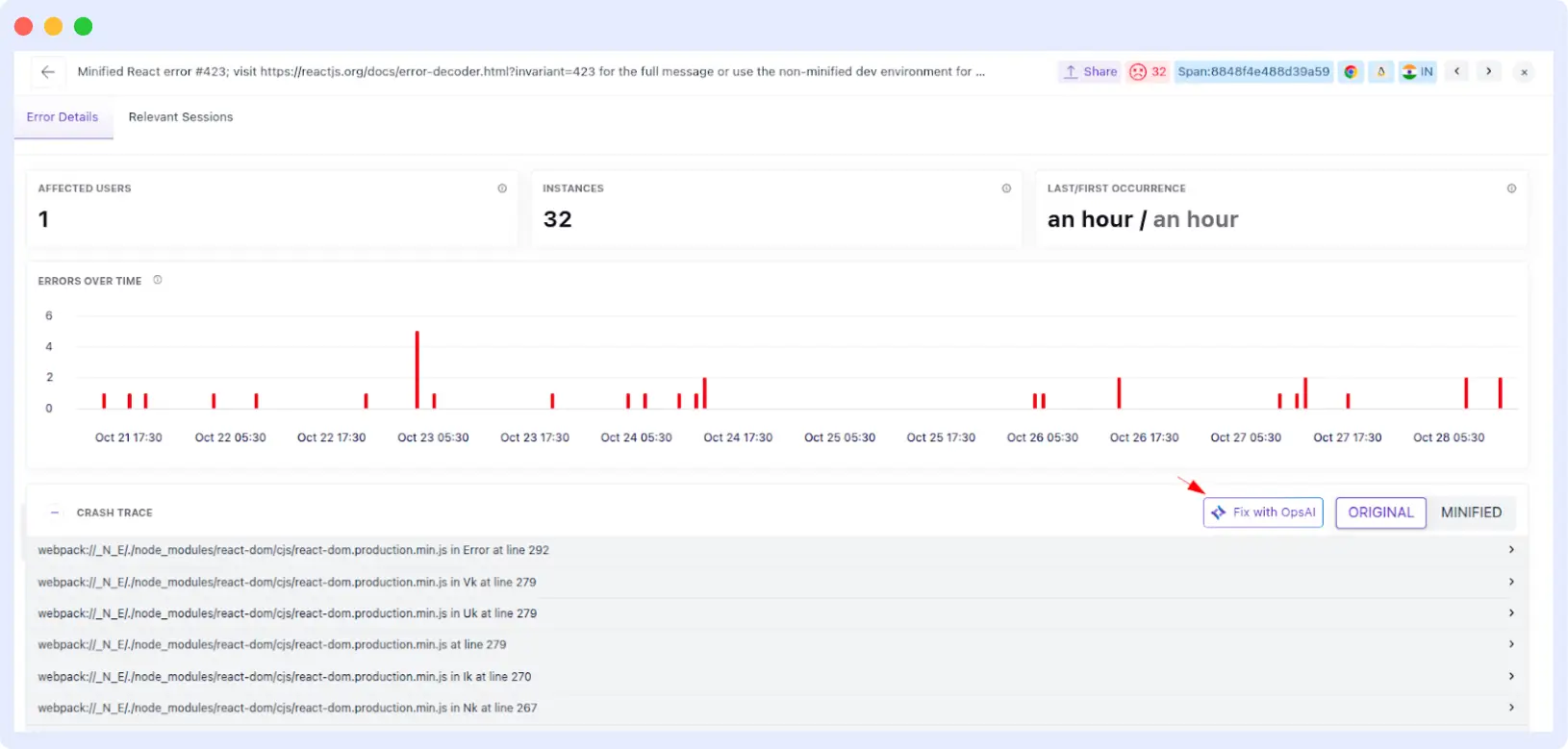Expand the stack frame 'in Vk at line 279'
The width and height of the screenshot is (1568, 749).
[x=1511, y=582]
